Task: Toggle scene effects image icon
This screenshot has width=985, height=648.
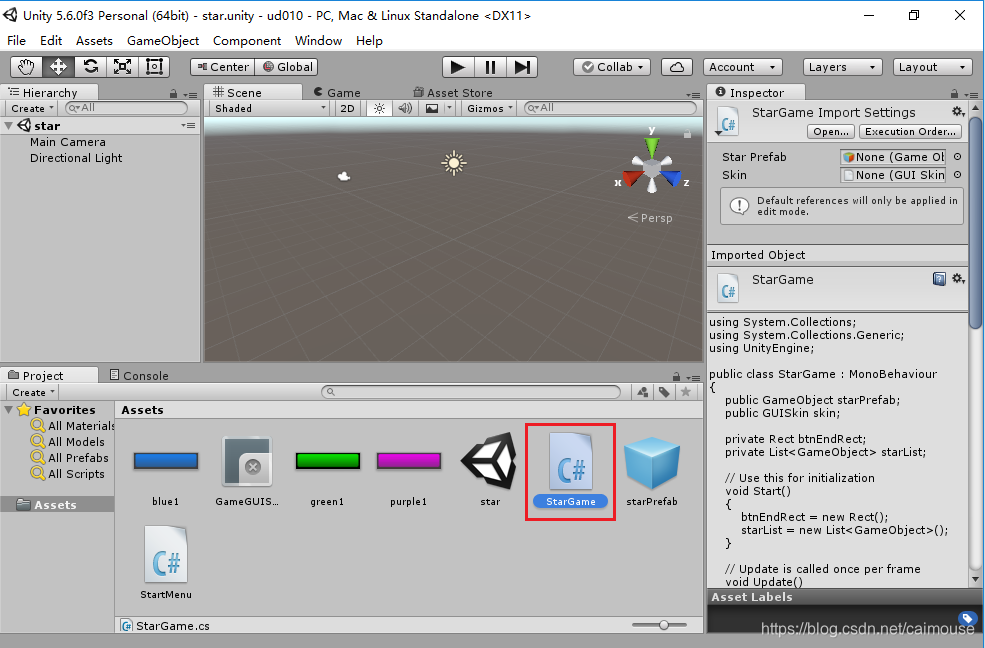Action: [432, 109]
